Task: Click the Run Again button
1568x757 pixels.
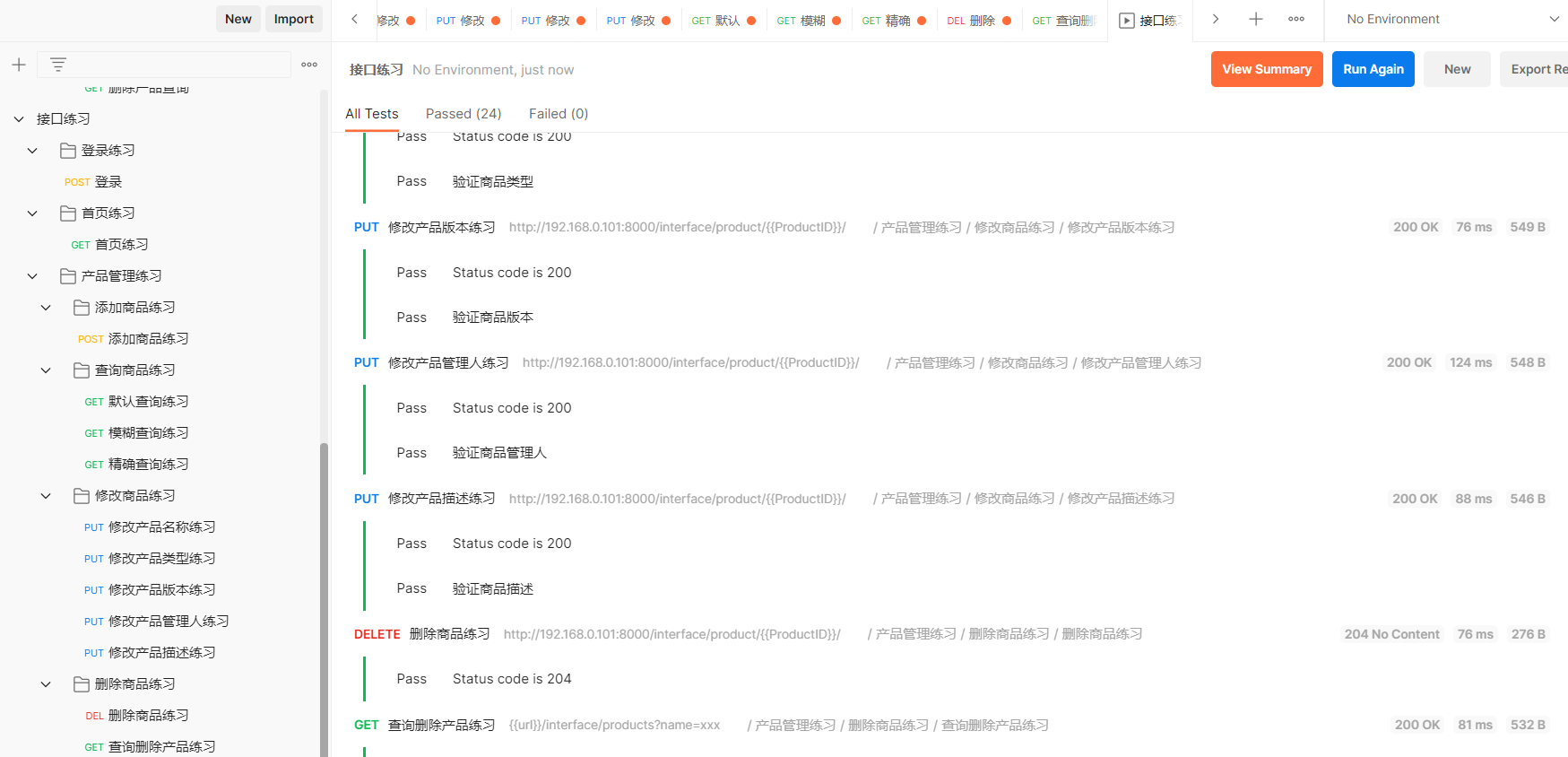Action: coord(1373,69)
